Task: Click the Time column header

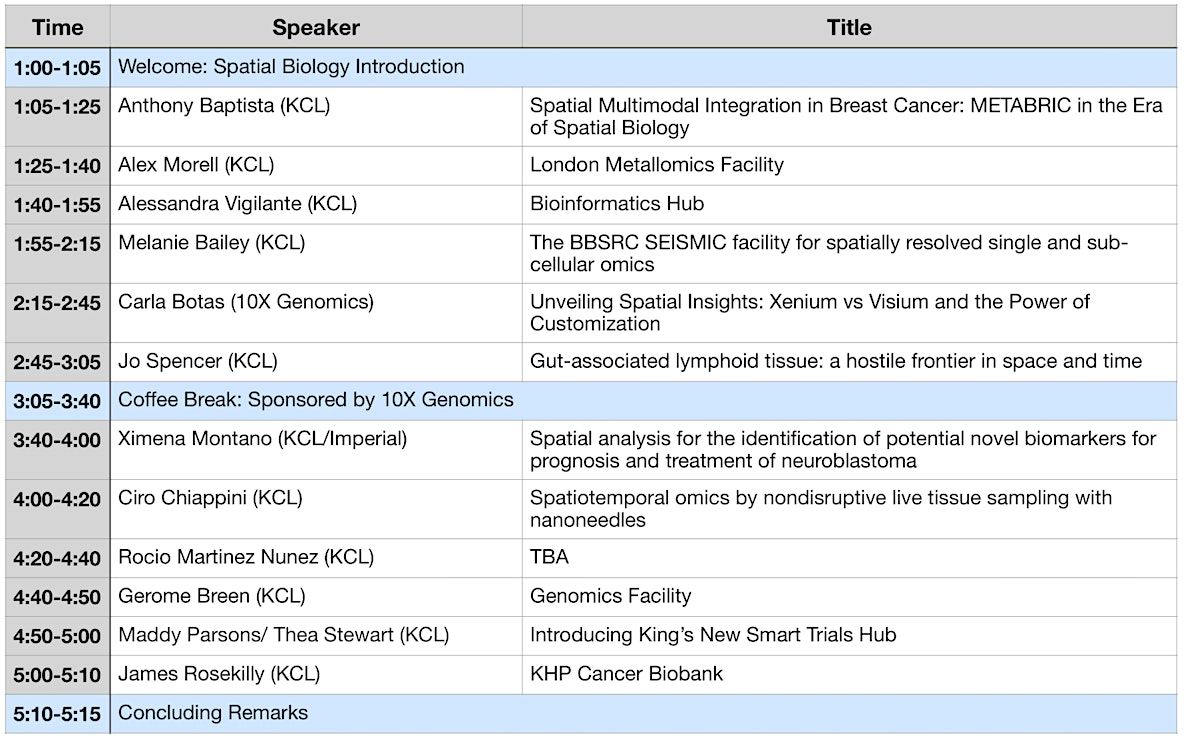Action: click(x=57, y=28)
